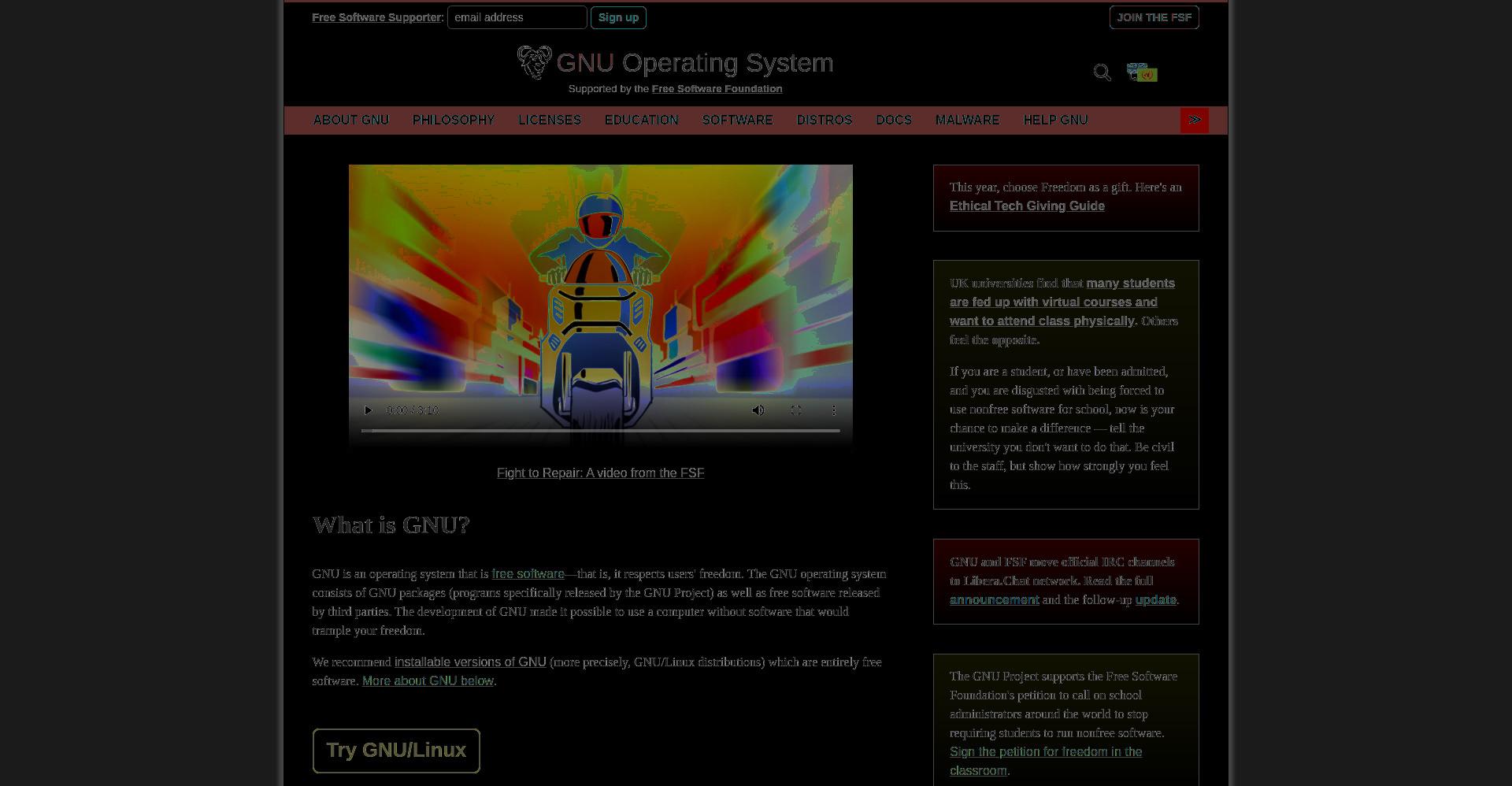
Task: Expand the navigation menu with >> button
Action: [x=1195, y=120]
